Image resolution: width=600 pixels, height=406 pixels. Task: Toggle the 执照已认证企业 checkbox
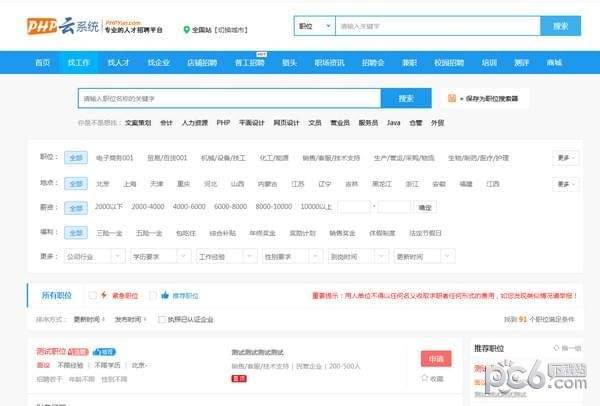(x=162, y=319)
